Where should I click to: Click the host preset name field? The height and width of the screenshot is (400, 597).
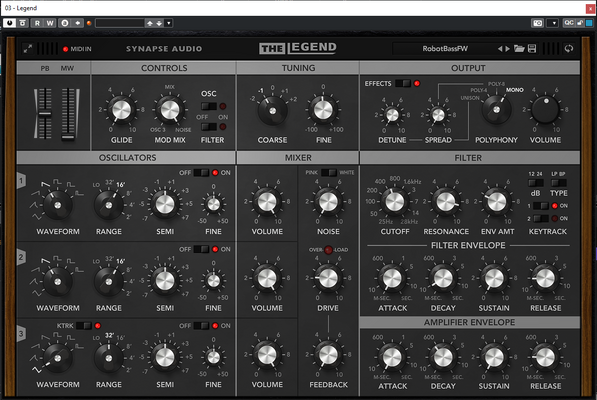coord(120,23)
